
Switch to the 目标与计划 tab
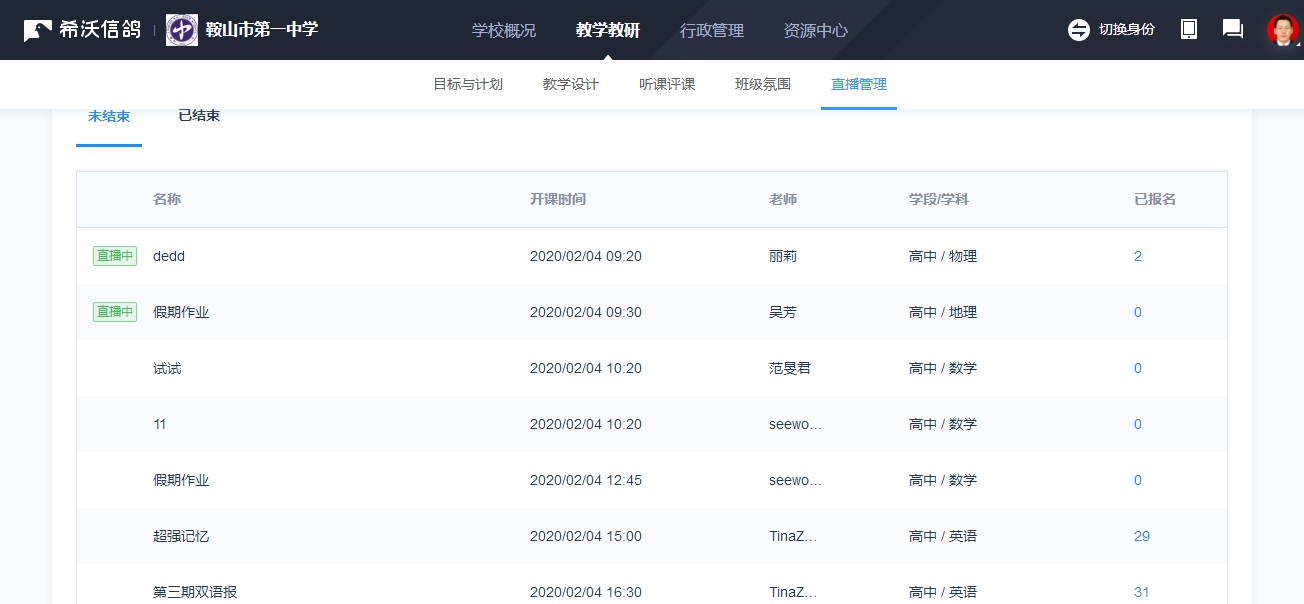(x=468, y=85)
